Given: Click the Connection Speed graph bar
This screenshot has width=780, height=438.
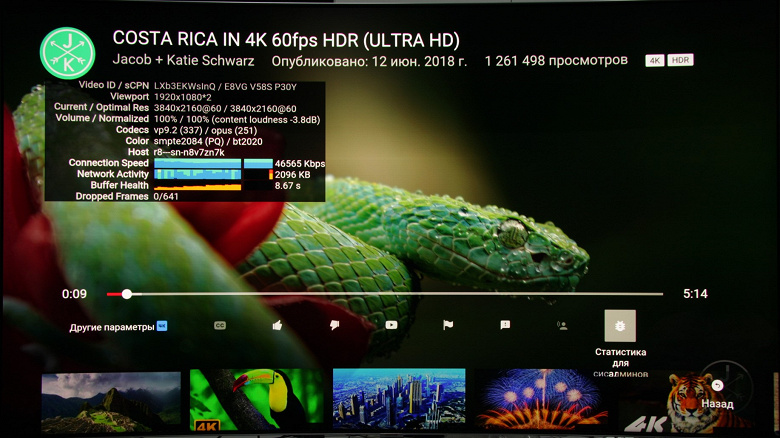Looking at the screenshot, I should pyautogui.click(x=213, y=163).
